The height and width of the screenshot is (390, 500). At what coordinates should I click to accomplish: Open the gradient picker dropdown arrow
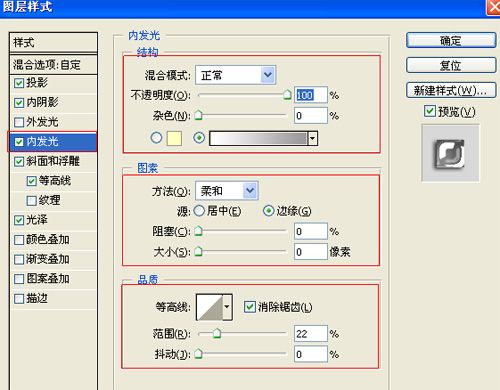pyautogui.click(x=313, y=138)
